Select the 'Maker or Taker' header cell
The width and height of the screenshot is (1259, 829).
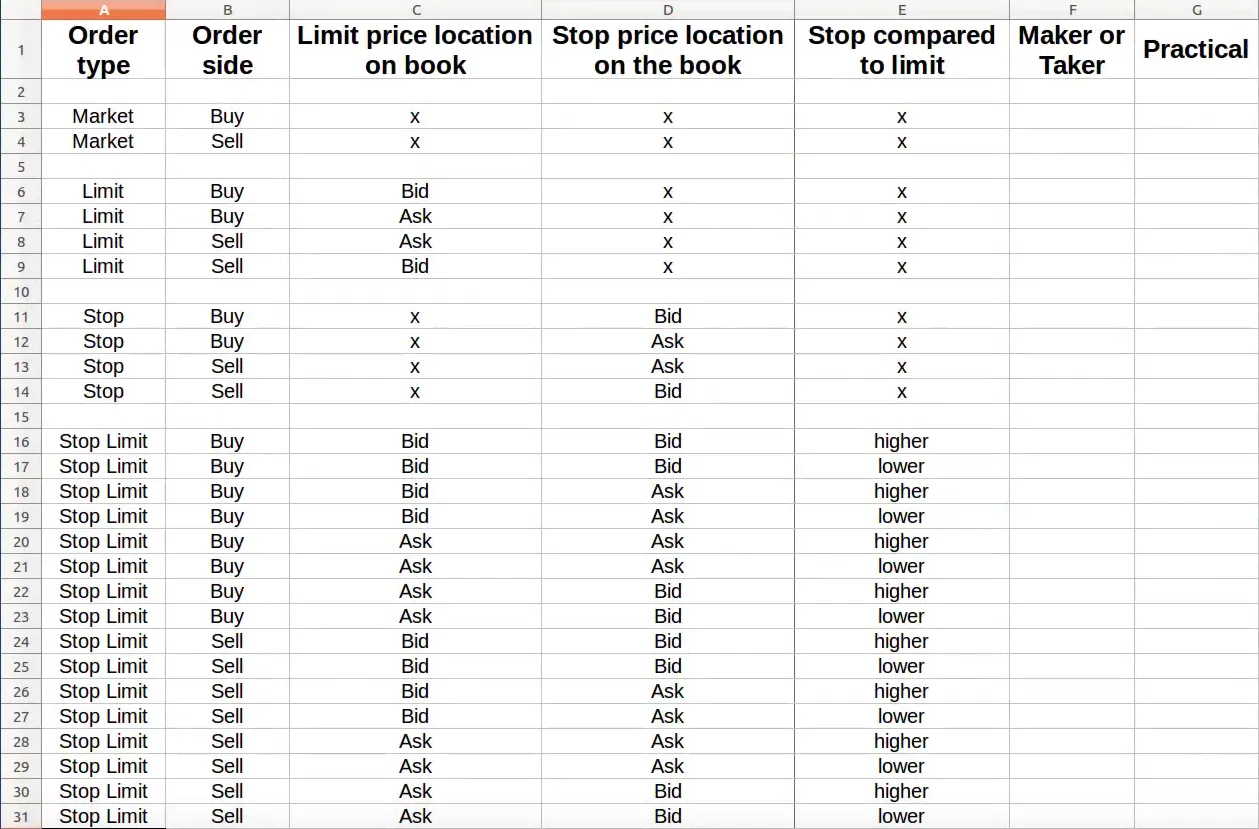click(1072, 50)
